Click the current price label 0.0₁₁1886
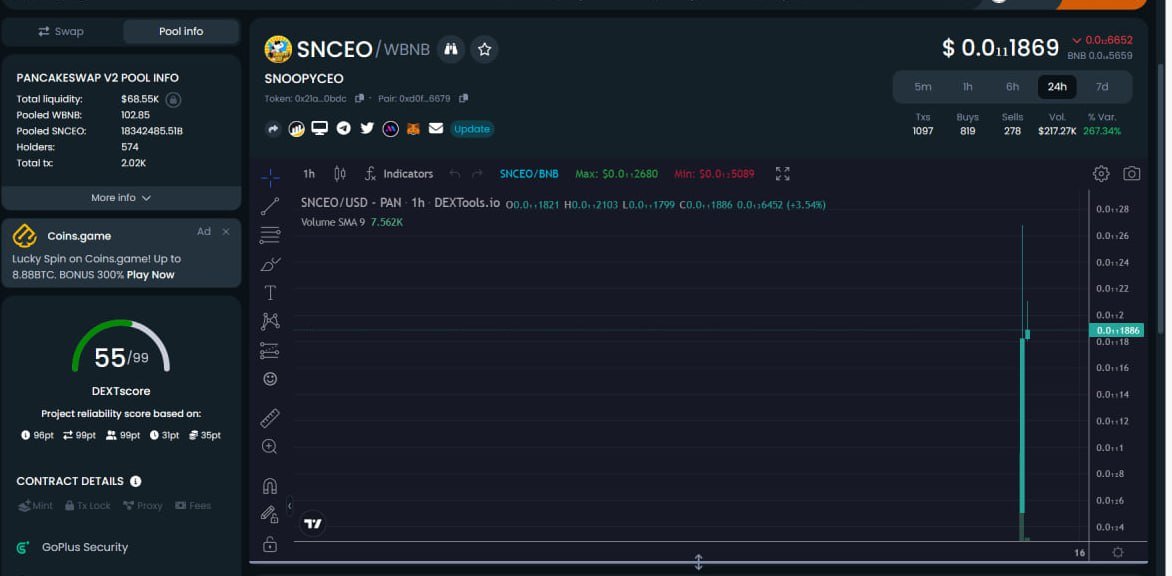The image size is (1172, 576). tap(1116, 330)
